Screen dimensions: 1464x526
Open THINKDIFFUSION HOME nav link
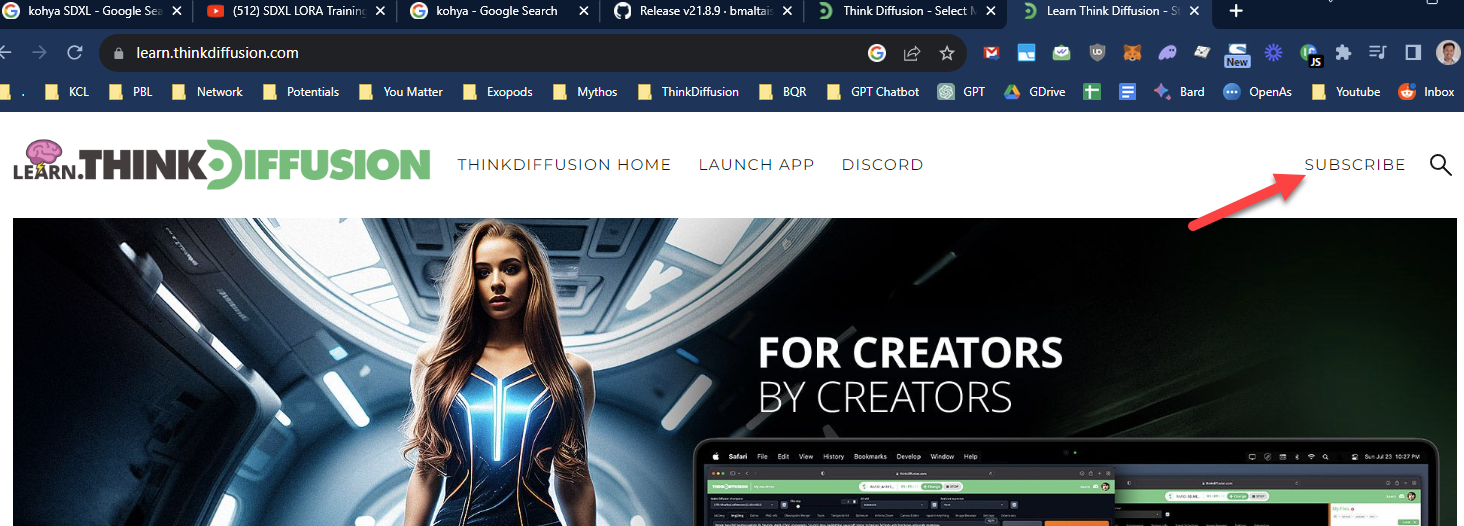pyautogui.click(x=564, y=165)
